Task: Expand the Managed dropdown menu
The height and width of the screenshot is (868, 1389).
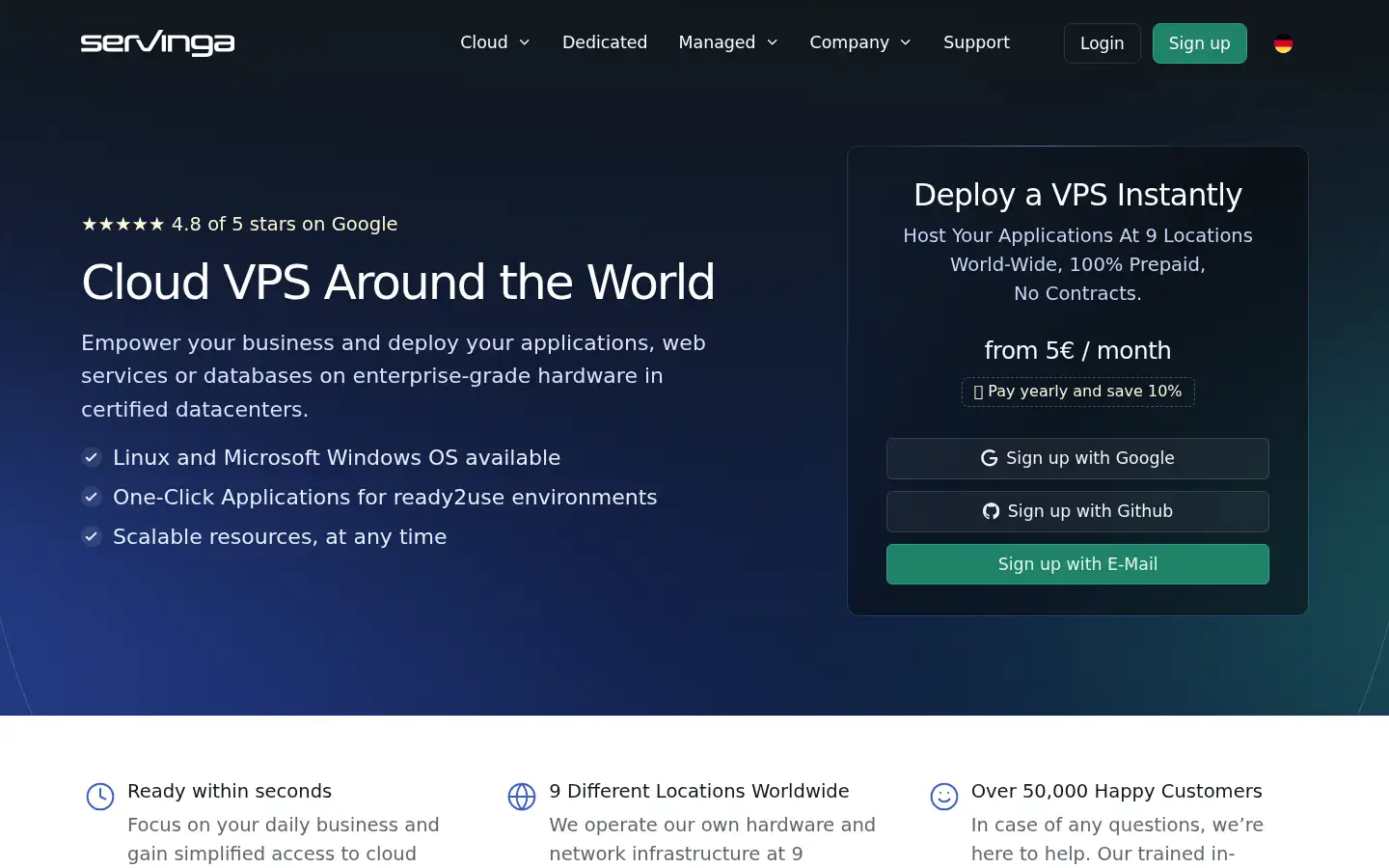Action: pos(728,42)
